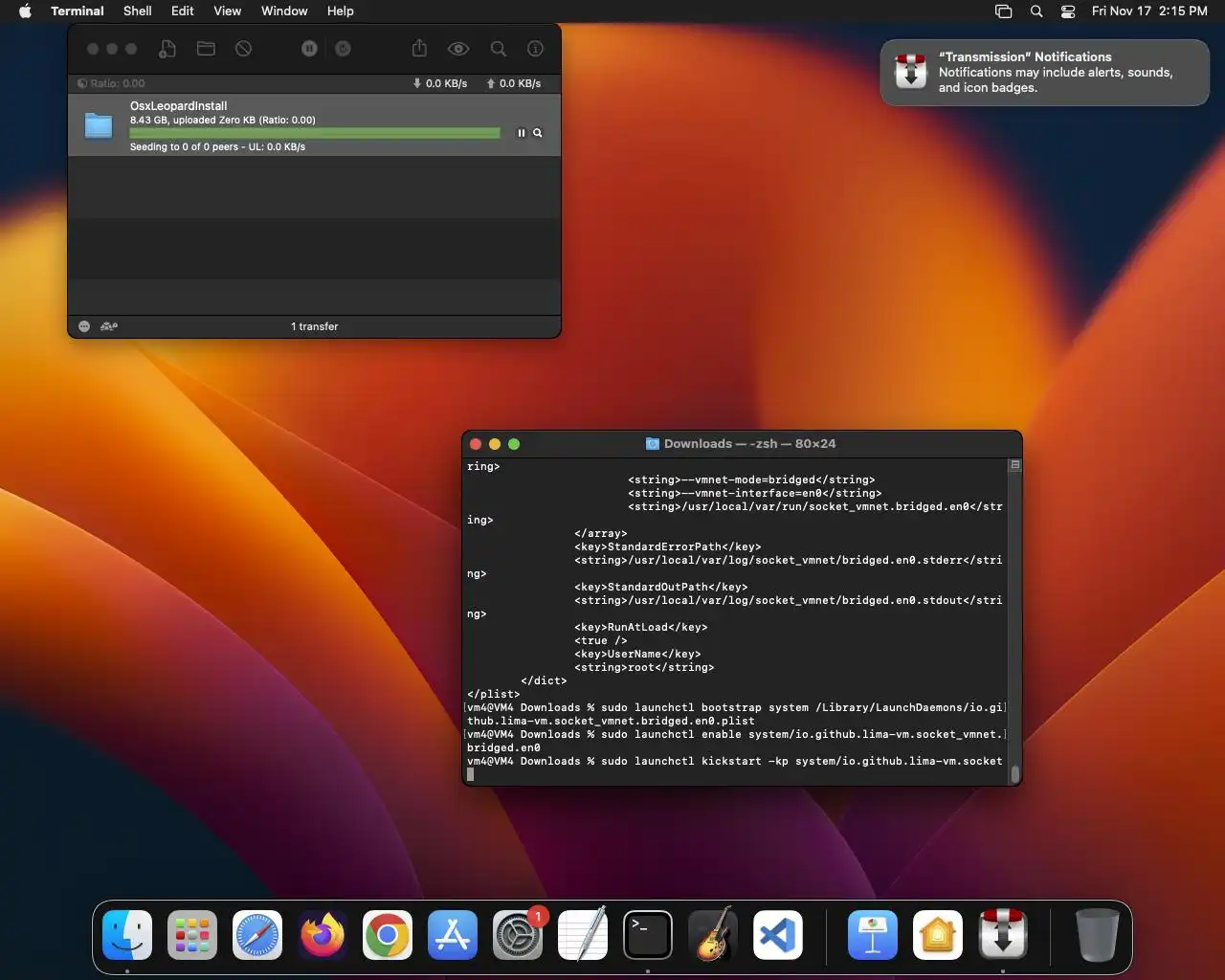Open the Terminal application menu
This screenshot has height=980, width=1225.
pyautogui.click(x=78, y=11)
